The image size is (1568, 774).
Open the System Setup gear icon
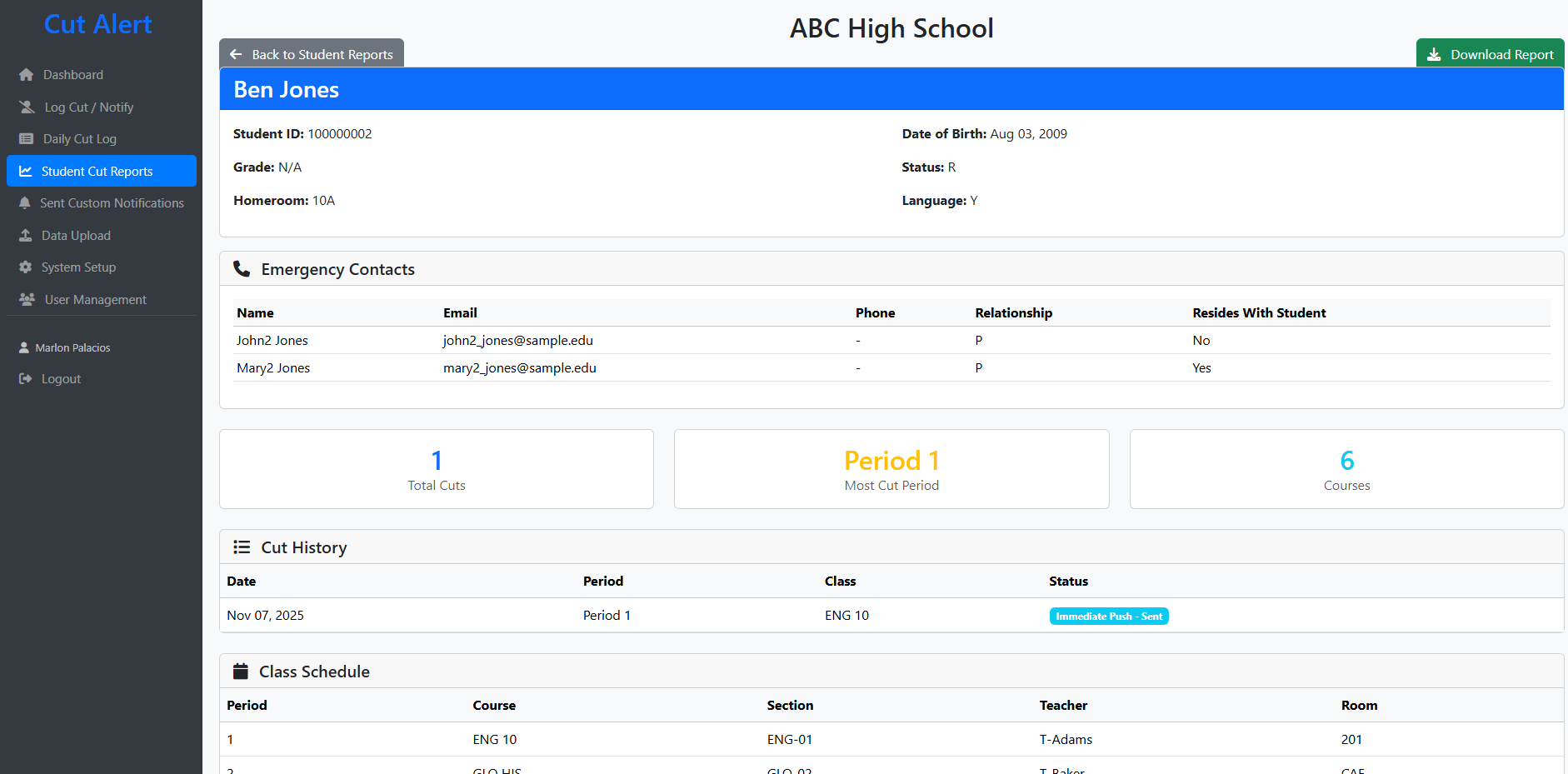[x=26, y=267]
